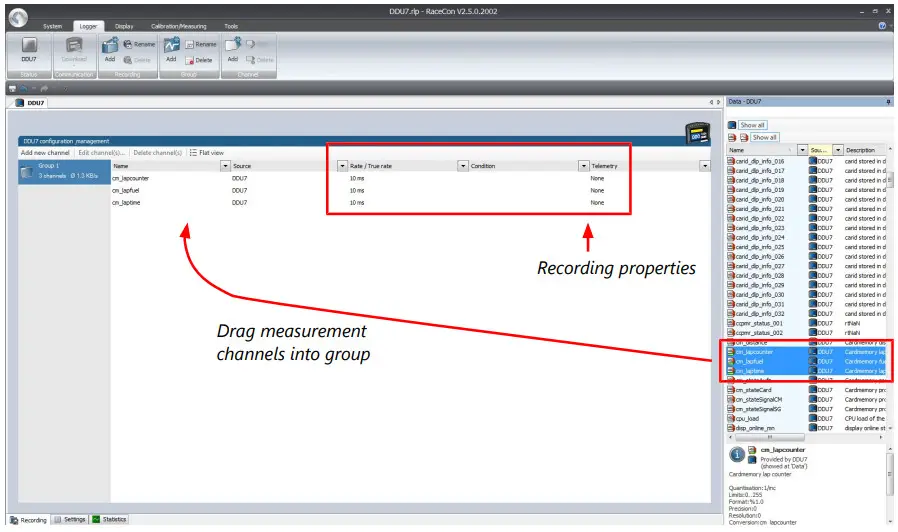
Task: Select cm_lapfuel row in group table
Action: pos(410,191)
